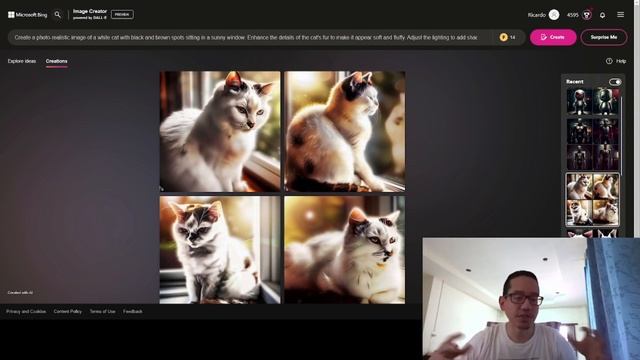Click the Help question mark icon

point(609,61)
